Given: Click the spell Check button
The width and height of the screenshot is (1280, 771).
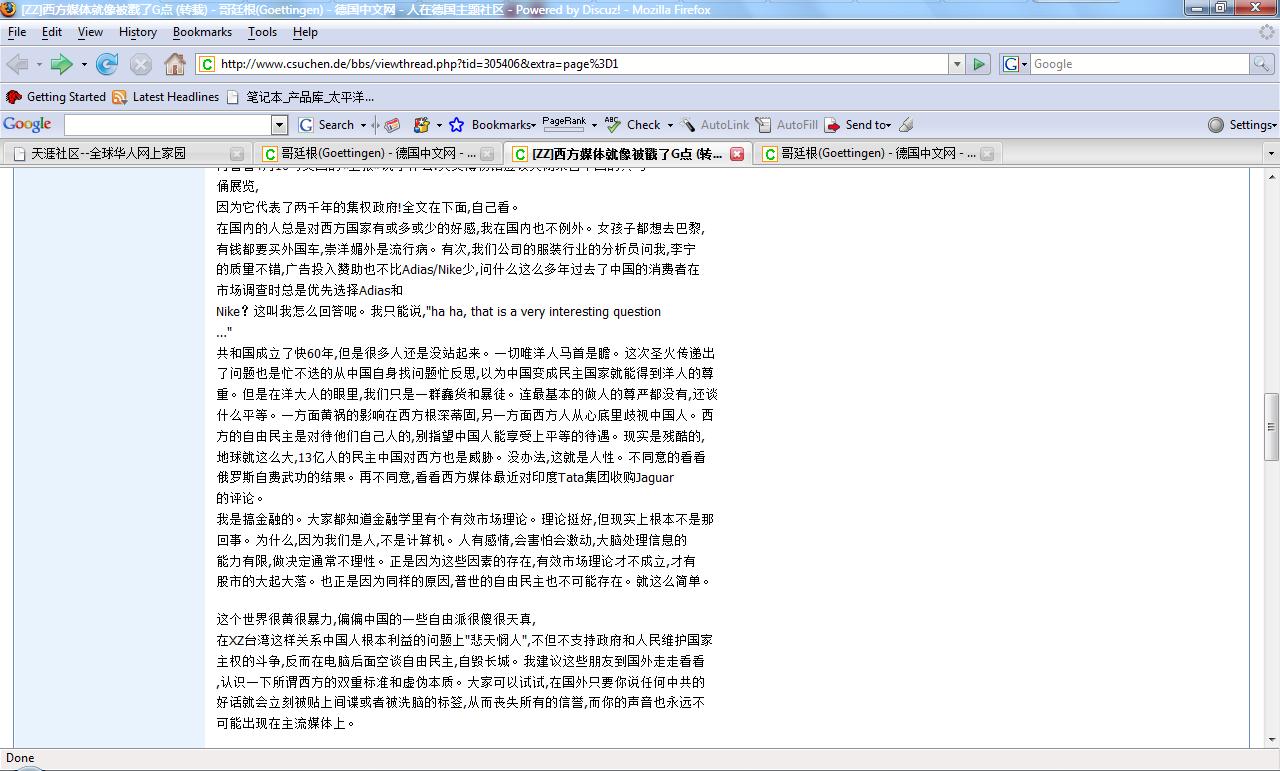Looking at the screenshot, I should 633,125.
